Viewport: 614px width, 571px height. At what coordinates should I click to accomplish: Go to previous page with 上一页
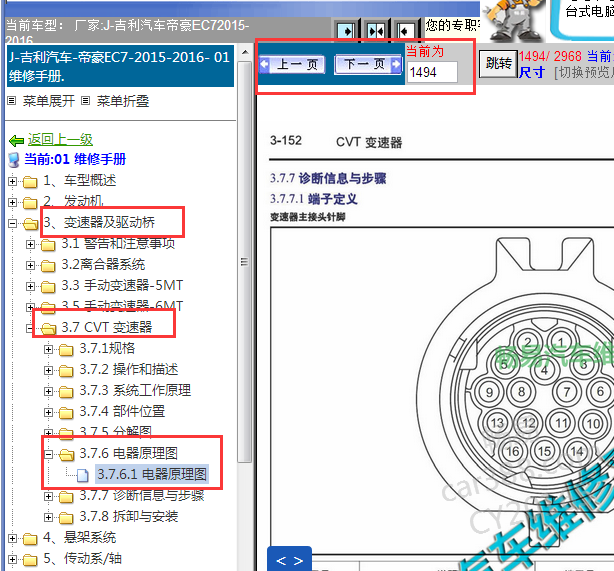tap(292, 64)
